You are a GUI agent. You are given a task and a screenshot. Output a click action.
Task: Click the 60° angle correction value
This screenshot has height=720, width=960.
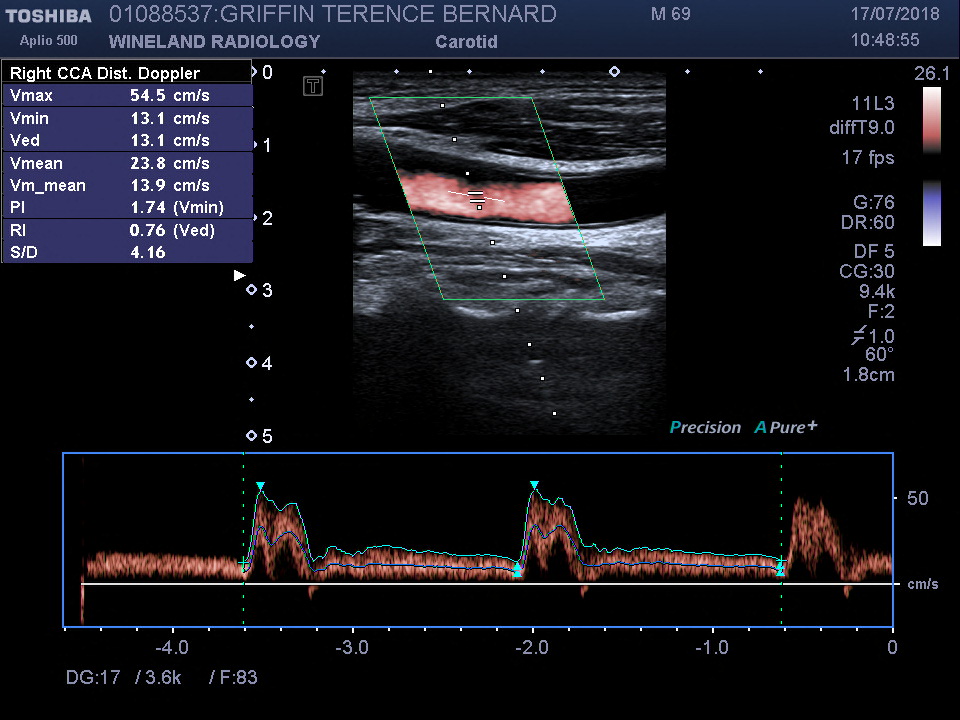[x=879, y=354]
